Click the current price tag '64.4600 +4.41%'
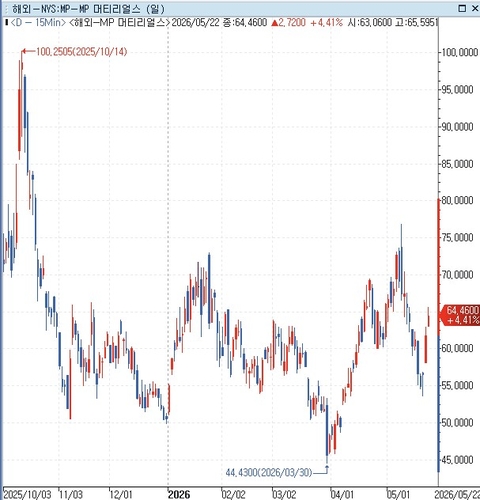The width and height of the screenshot is (480, 500). coord(460,315)
